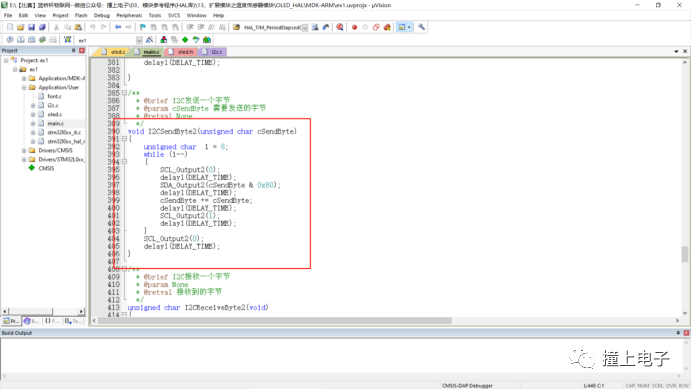Open the editor tab list dropdown
The image size is (692, 389).
[x=676, y=52]
